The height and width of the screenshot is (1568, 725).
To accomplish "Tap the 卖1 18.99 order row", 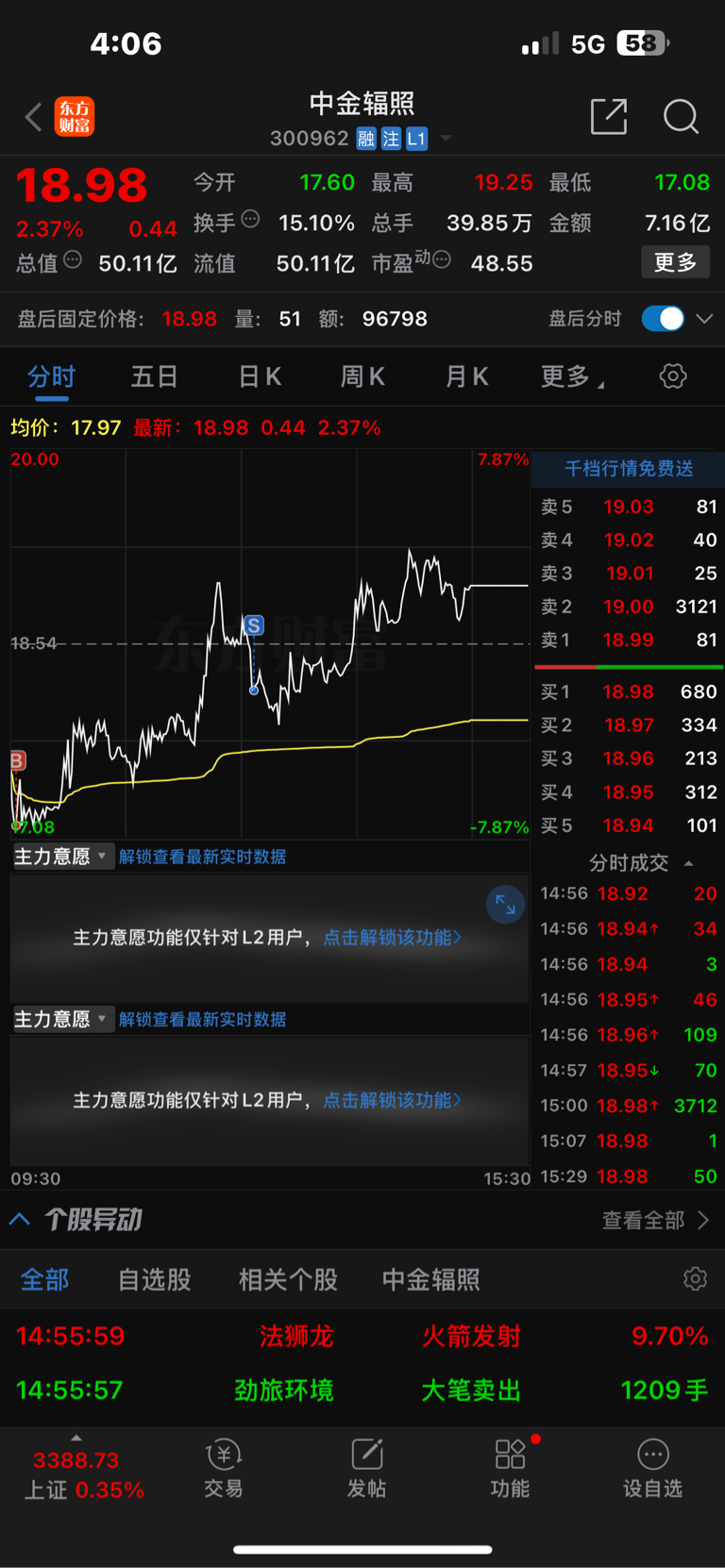I will coord(629,640).
